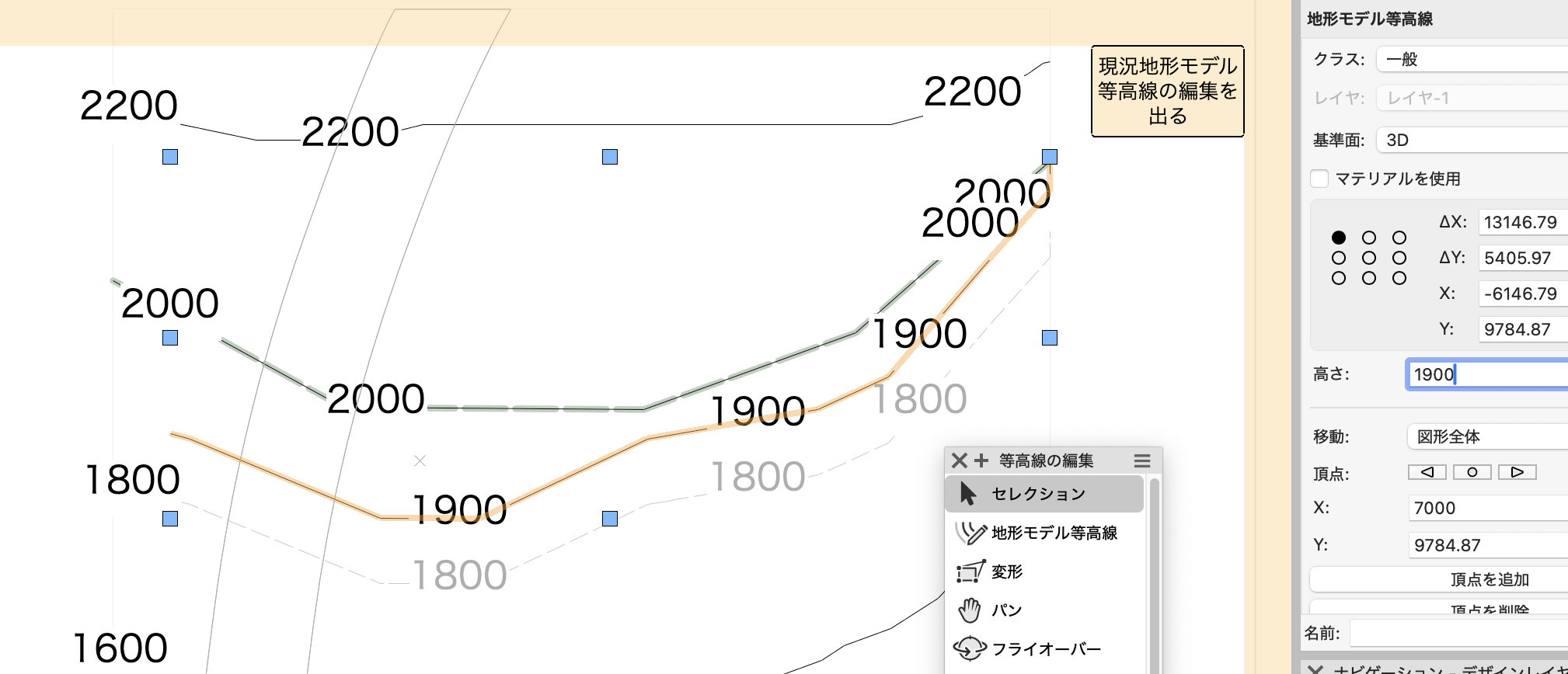The height and width of the screenshot is (674, 1568).
Task: Exit existing site model contour editing
Action: (x=1167, y=91)
